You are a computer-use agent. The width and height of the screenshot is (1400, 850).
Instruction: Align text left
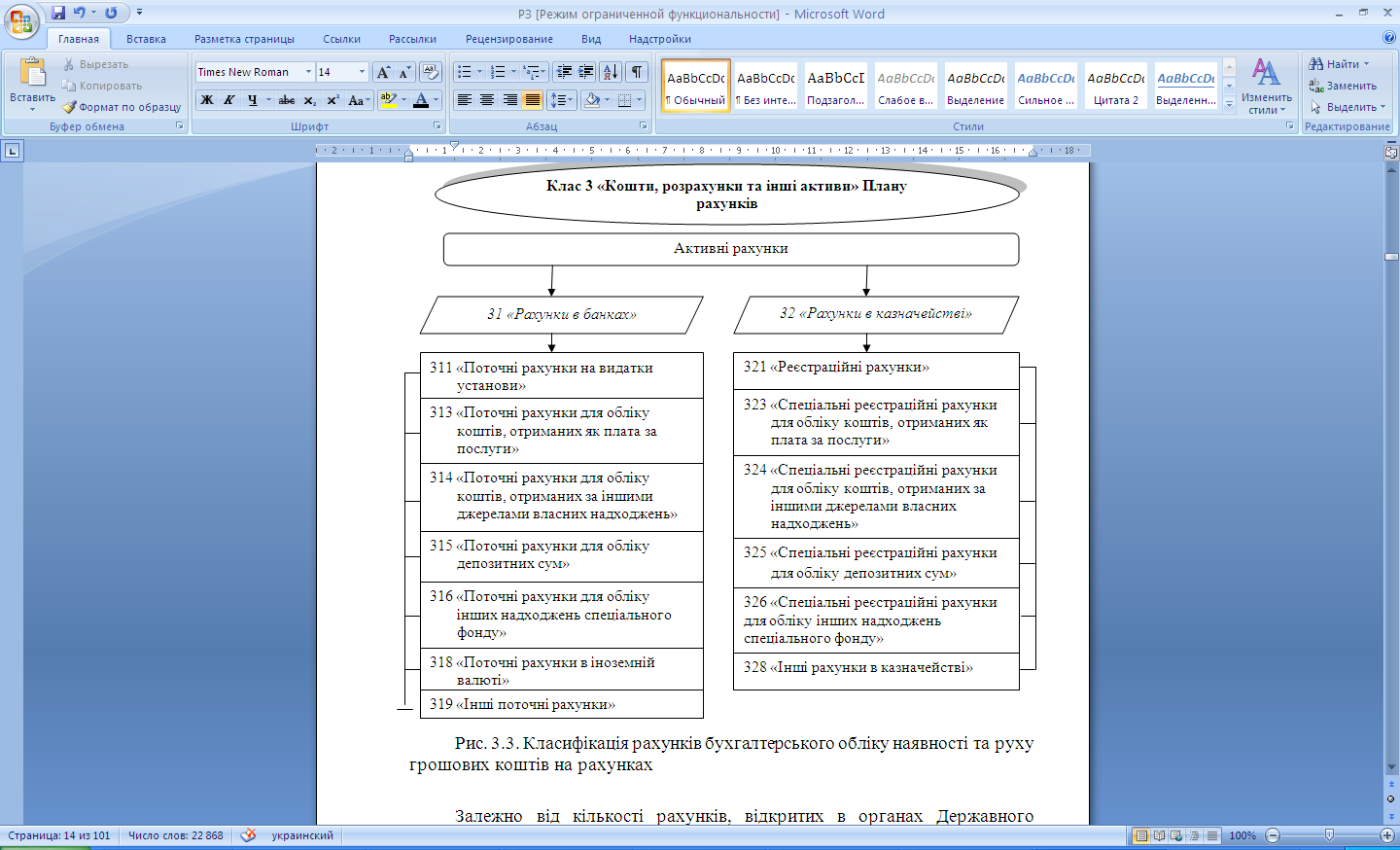point(465,100)
